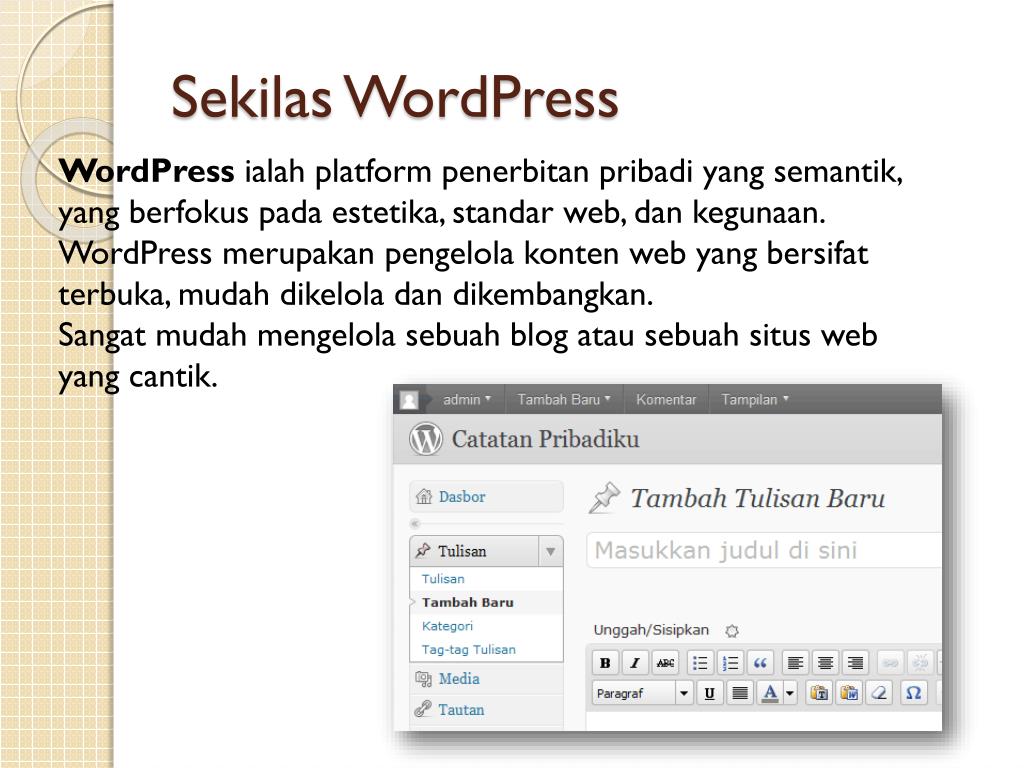
Task: Collapse Tulisan submenu with arrow
Action: [551, 551]
